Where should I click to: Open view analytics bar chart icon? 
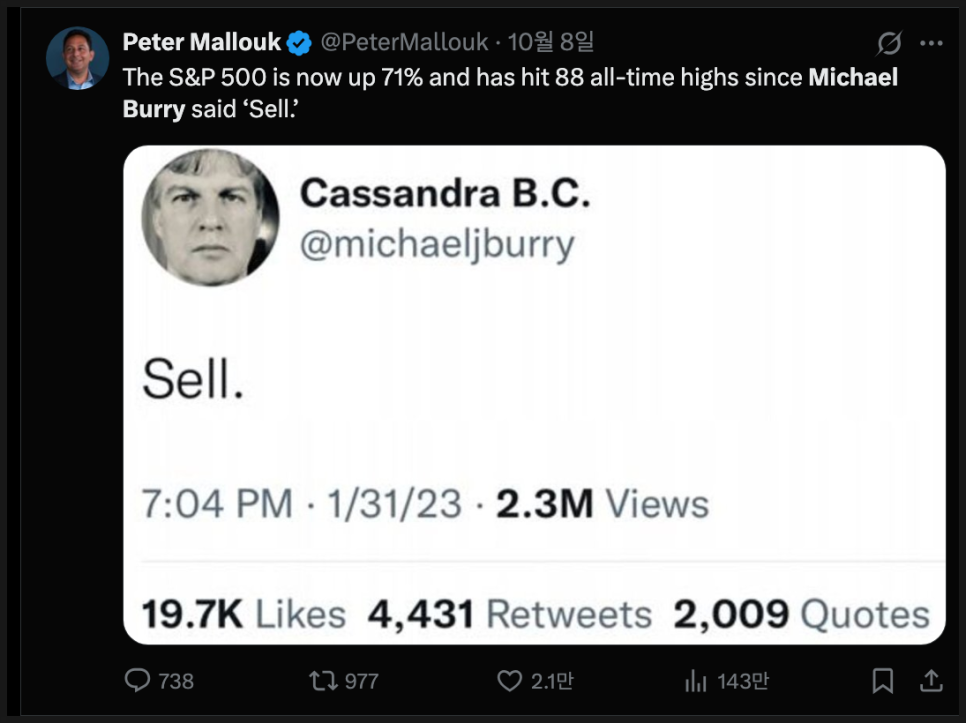pos(696,681)
